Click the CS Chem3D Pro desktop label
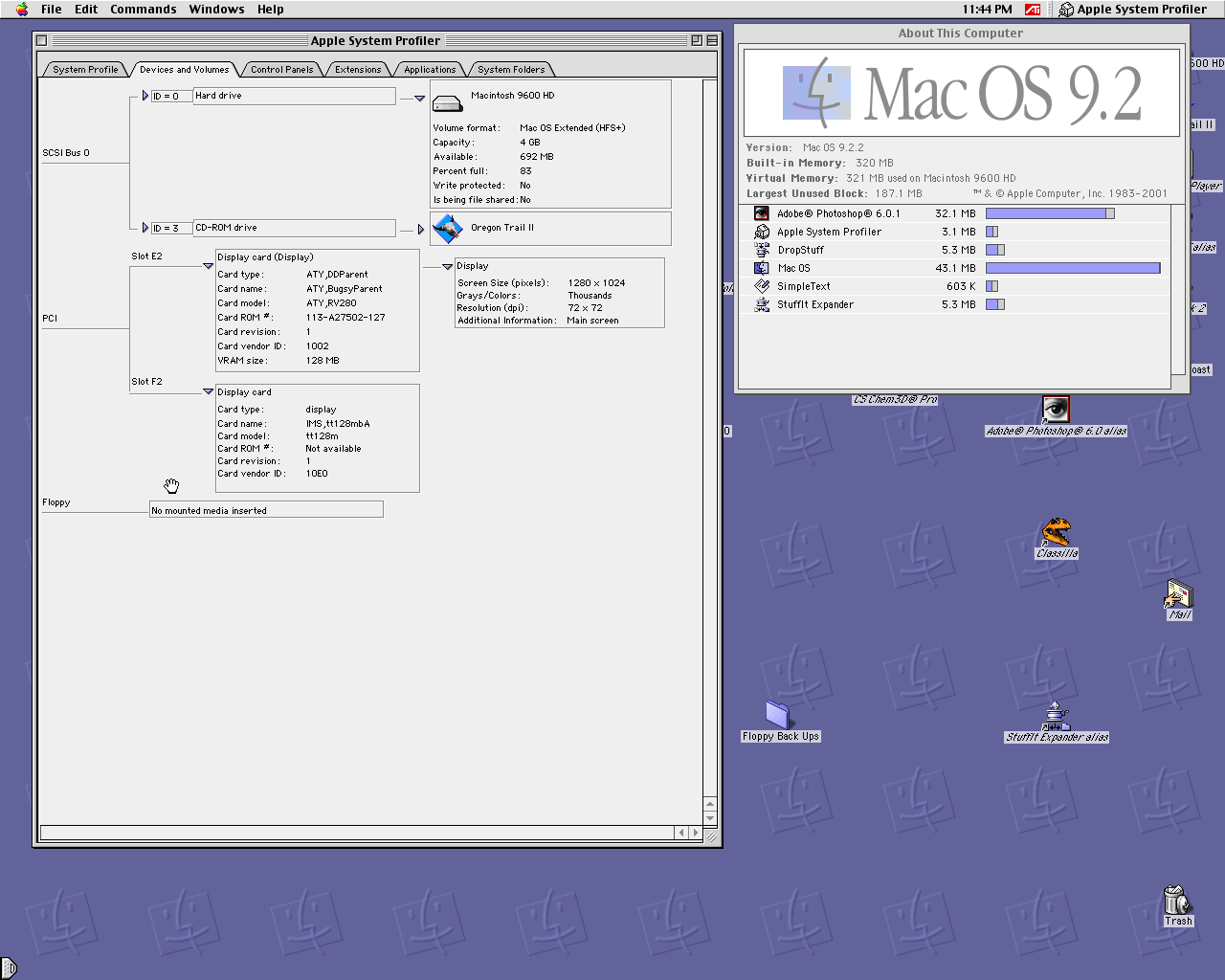Viewport: 1225px width, 980px height. pos(895,399)
